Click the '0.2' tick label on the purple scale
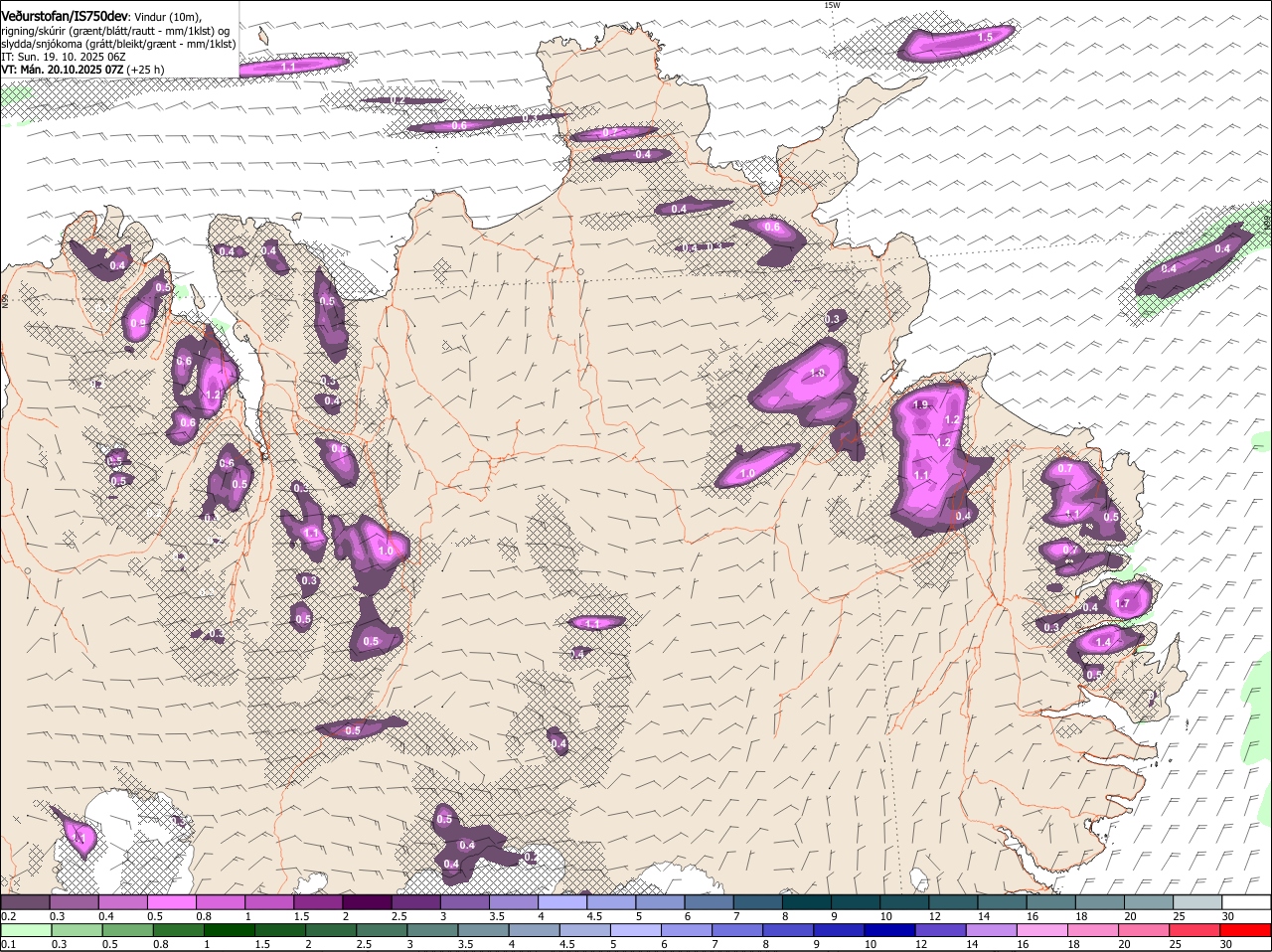The image size is (1272, 952). 7,915
